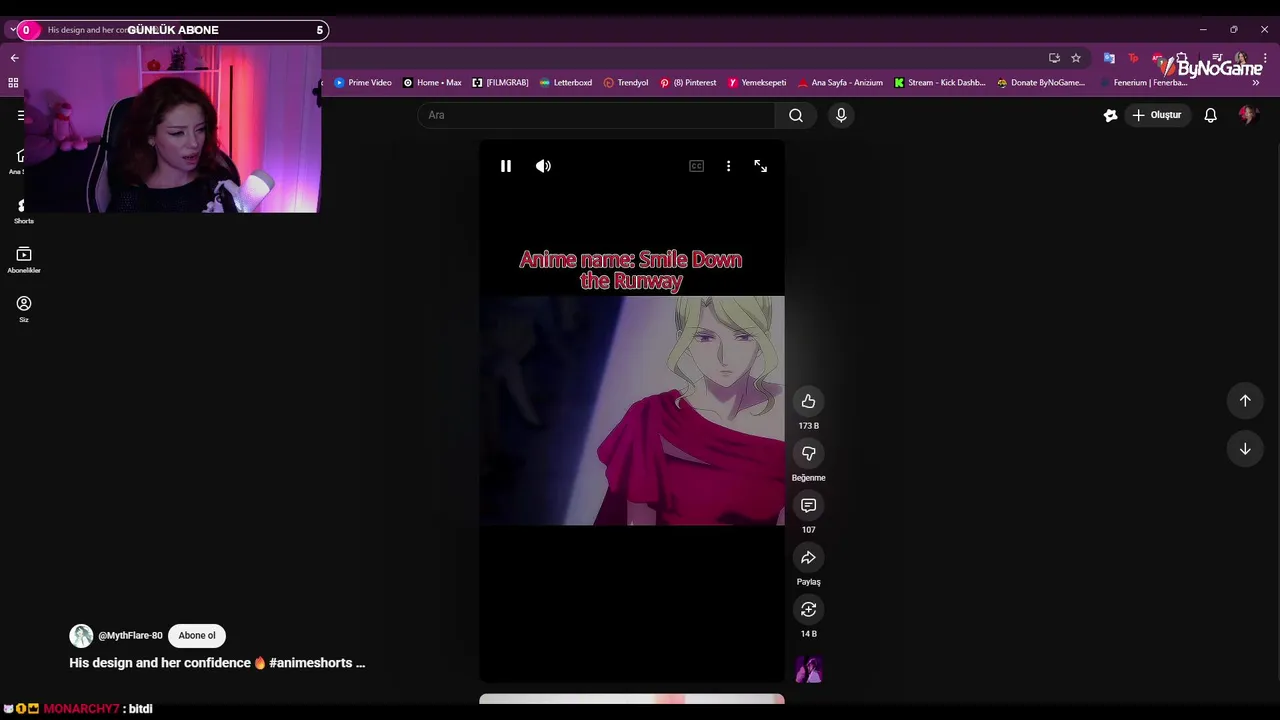The height and width of the screenshot is (720, 1280).
Task: Open the Letterboxd bookmark
Action: pyautogui.click(x=566, y=83)
